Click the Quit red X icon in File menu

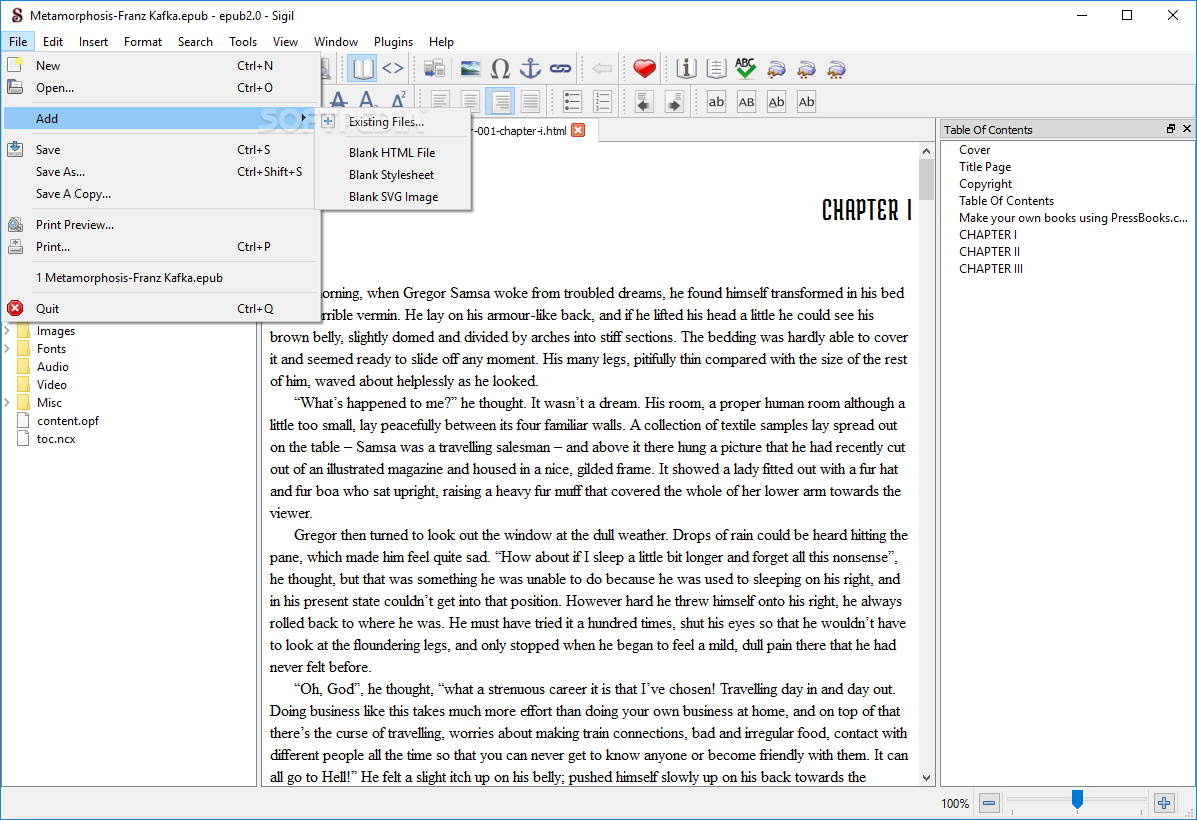coord(15,308)
